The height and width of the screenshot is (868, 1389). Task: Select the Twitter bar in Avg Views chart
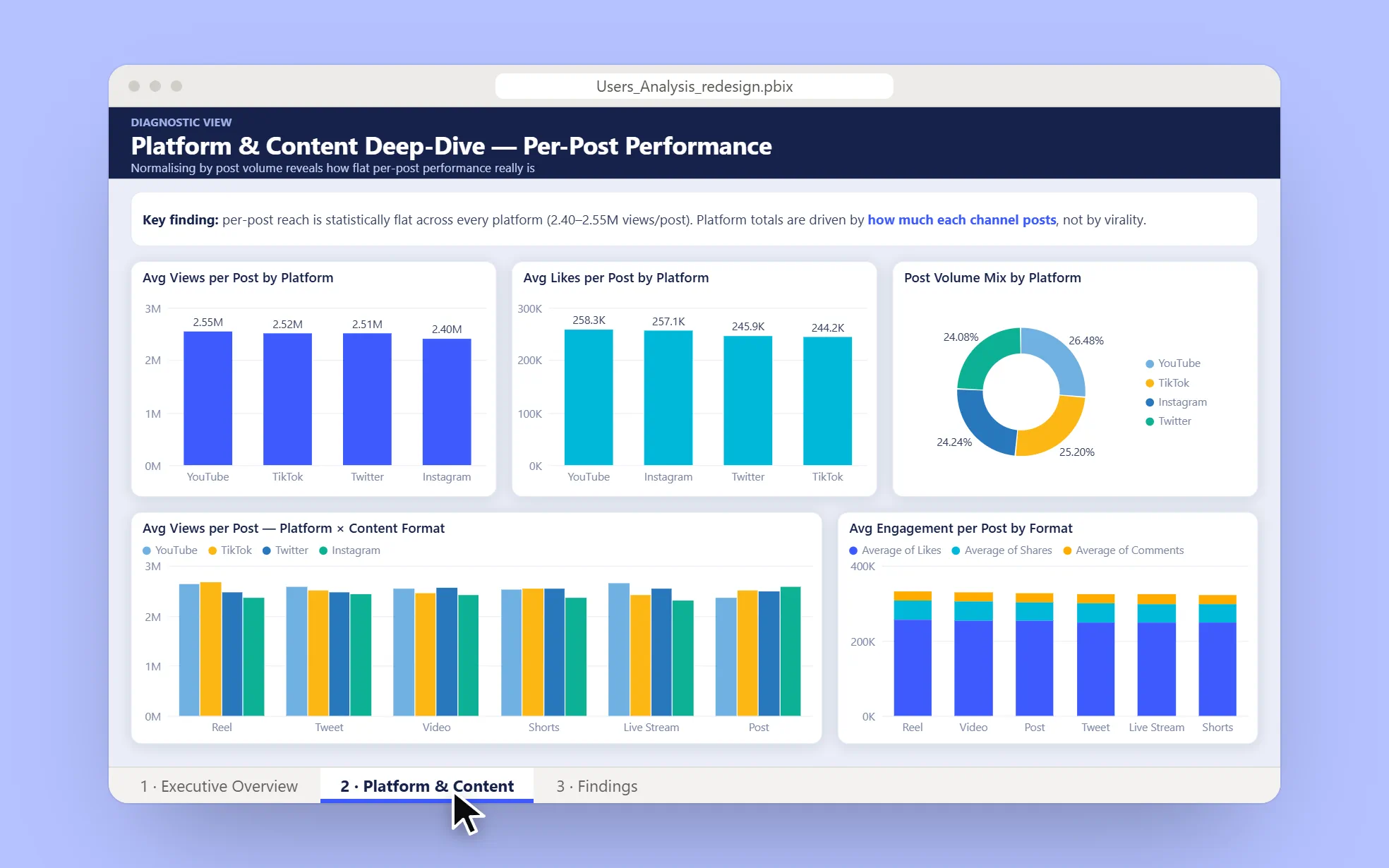pos(367,399)
